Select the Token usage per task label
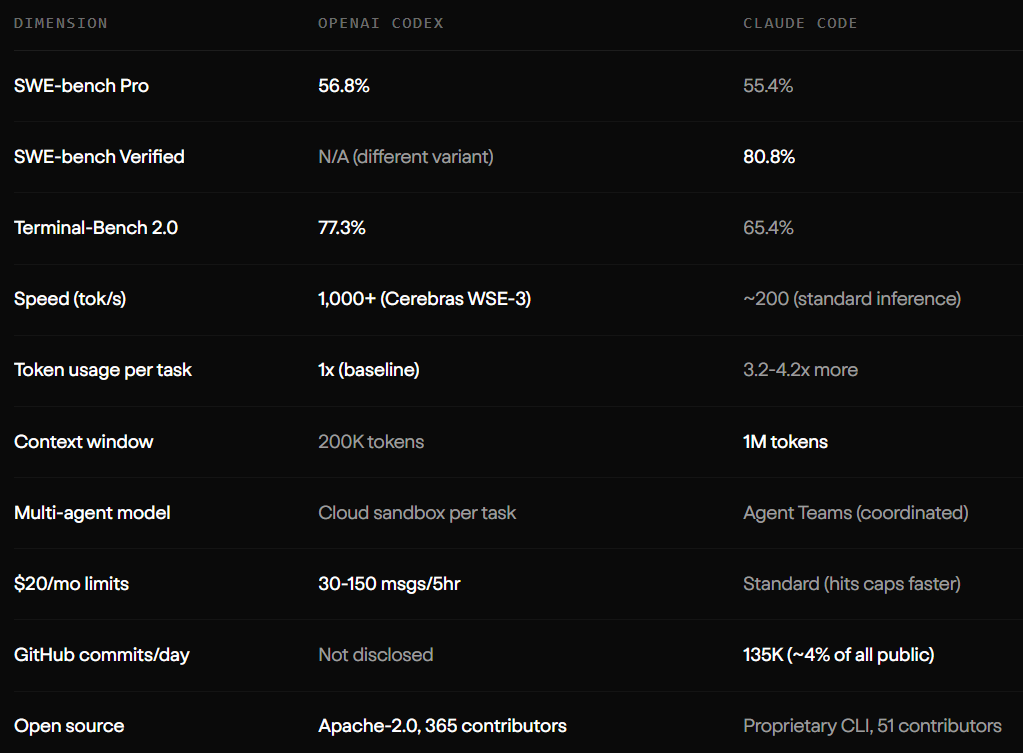This screenshot has width=1023, height=753. tap(103, 370)
